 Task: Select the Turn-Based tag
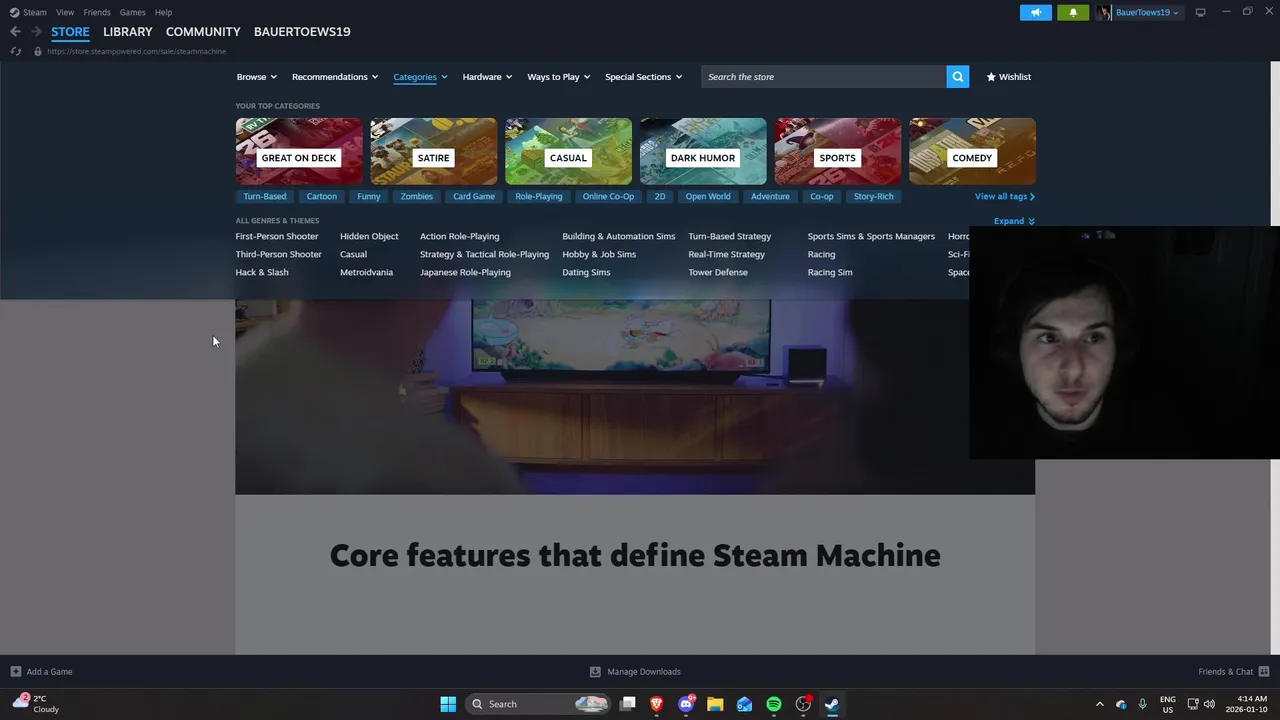[x=265, y=197]
